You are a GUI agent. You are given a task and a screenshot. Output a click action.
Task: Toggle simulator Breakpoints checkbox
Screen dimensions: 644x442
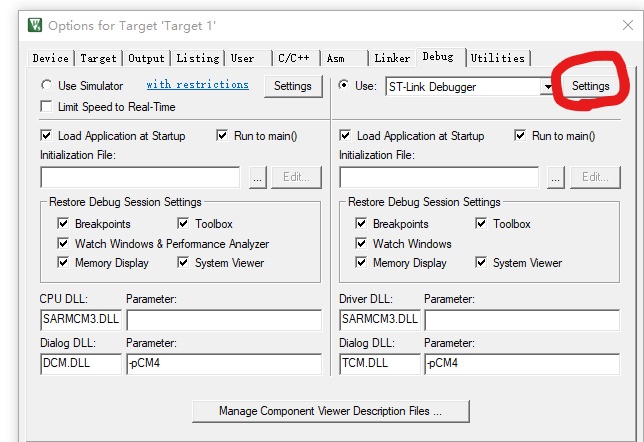[63, 223]
